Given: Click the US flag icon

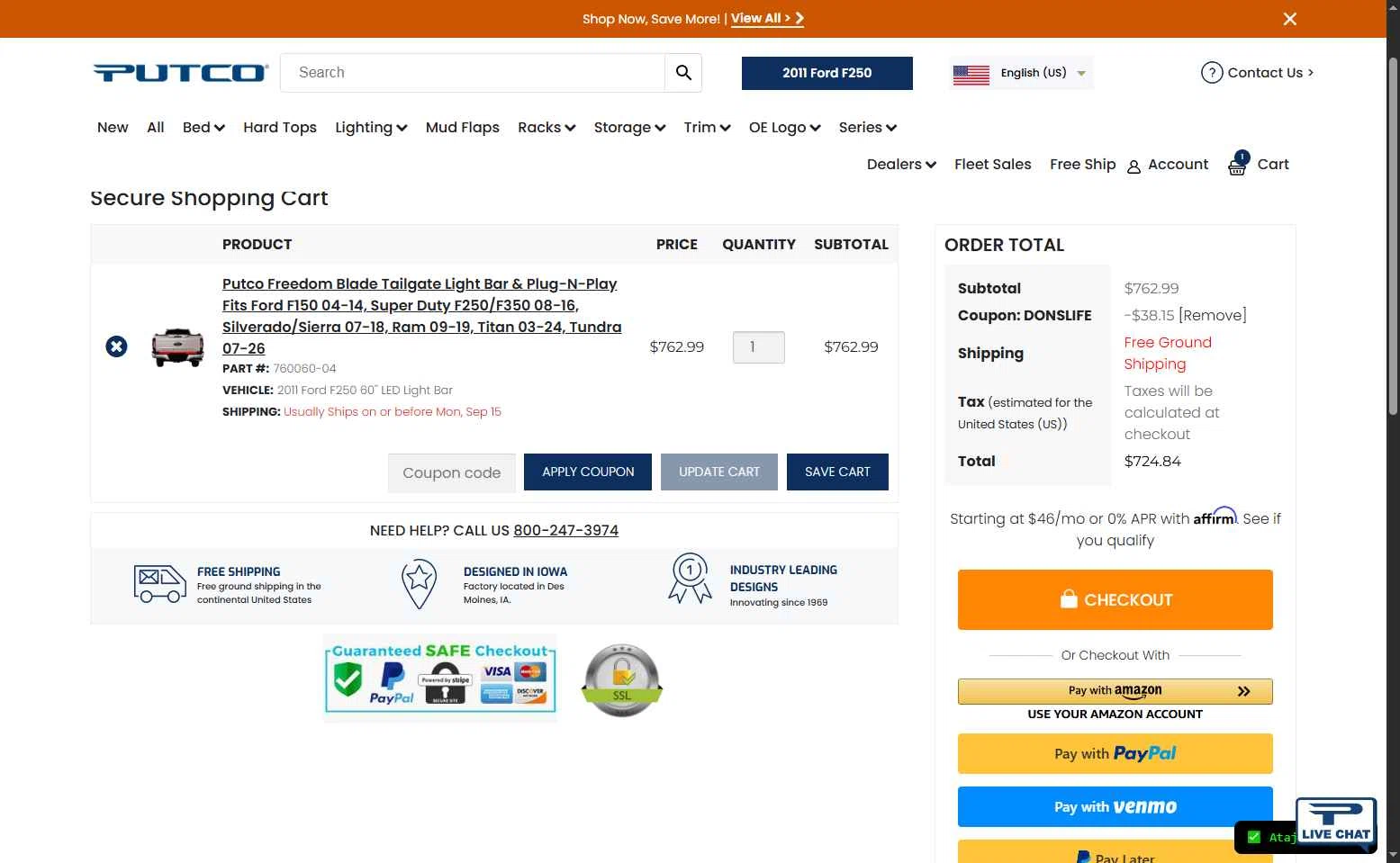Looking at the screenshot, I should (971, 74).
